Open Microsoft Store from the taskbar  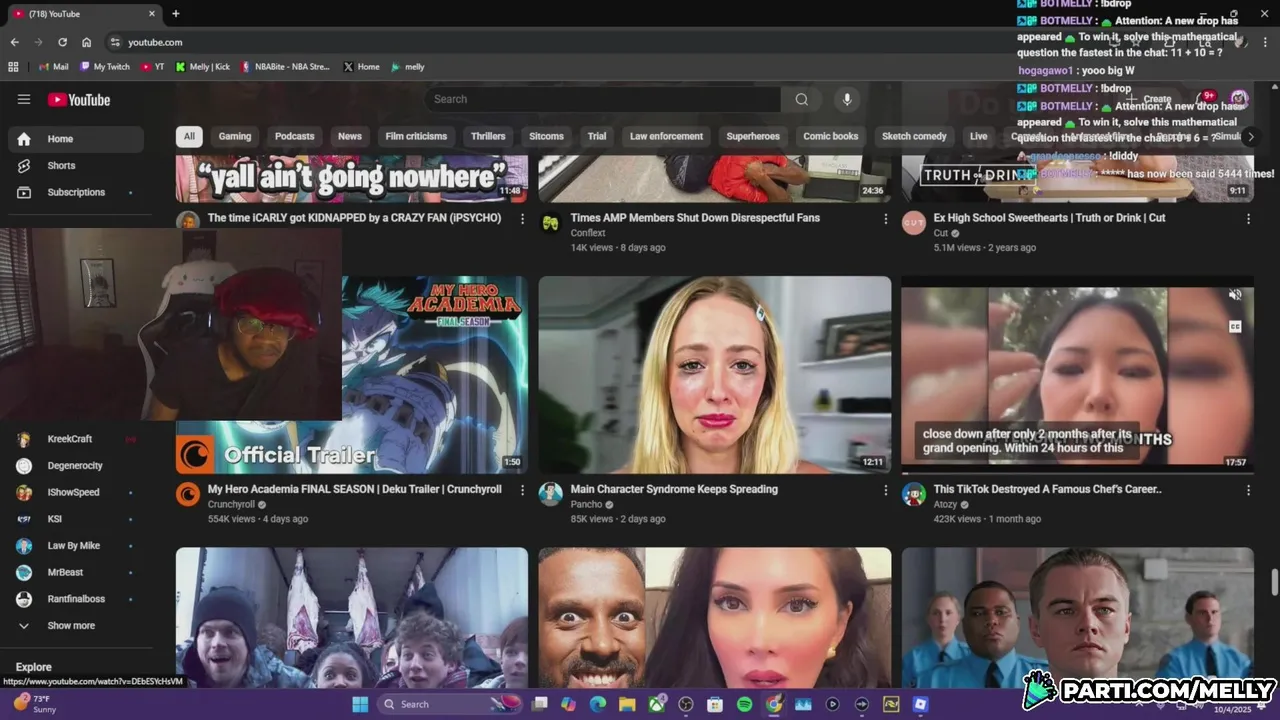tap(715, 704)
